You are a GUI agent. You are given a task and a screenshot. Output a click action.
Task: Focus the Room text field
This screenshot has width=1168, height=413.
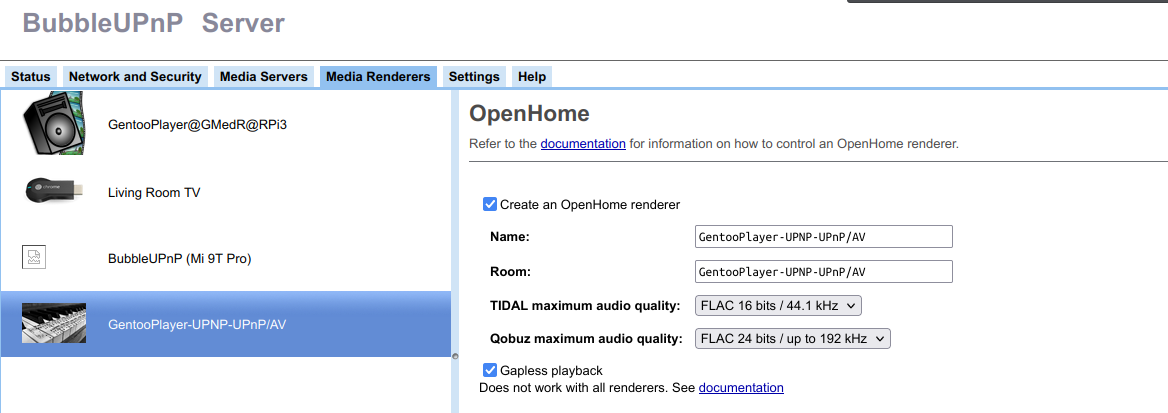(x=823, y=272)
